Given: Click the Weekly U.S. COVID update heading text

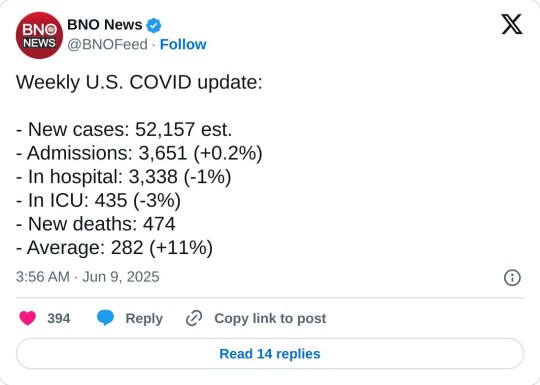Looking at the screenshot, I should pyautogui.click(x=139, y=83).
